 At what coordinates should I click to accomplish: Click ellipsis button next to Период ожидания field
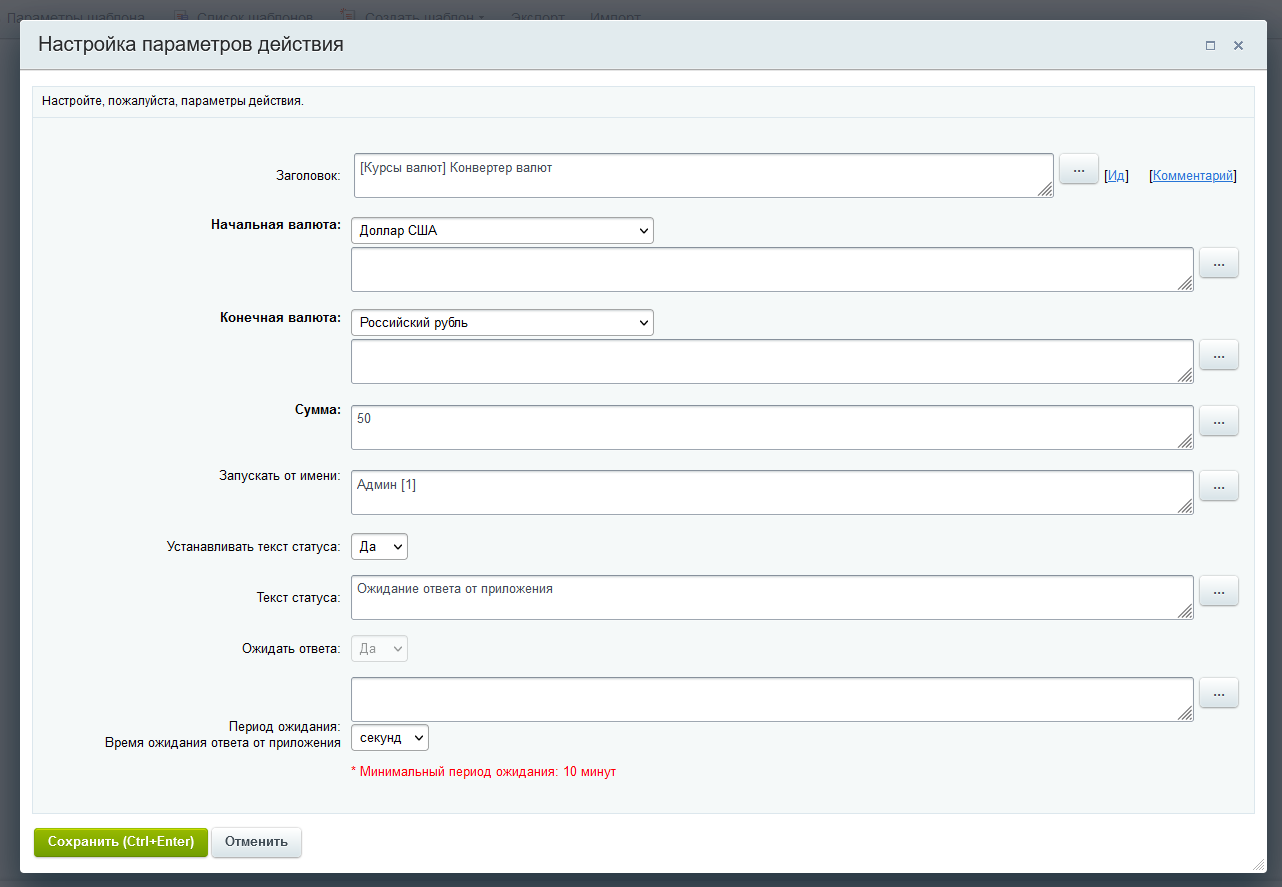1218,693
